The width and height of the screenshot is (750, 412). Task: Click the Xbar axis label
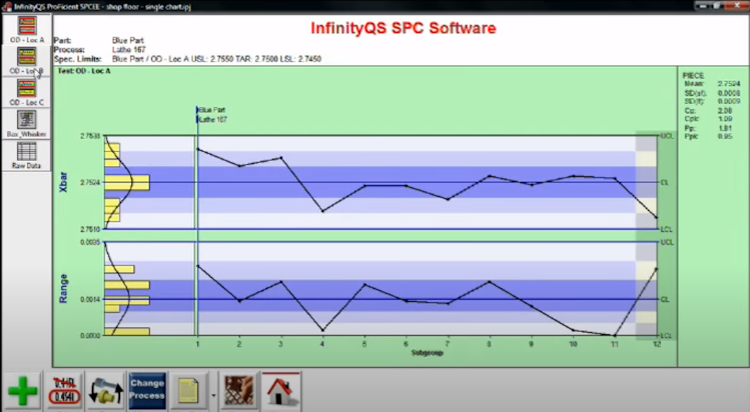coord(63,182)
